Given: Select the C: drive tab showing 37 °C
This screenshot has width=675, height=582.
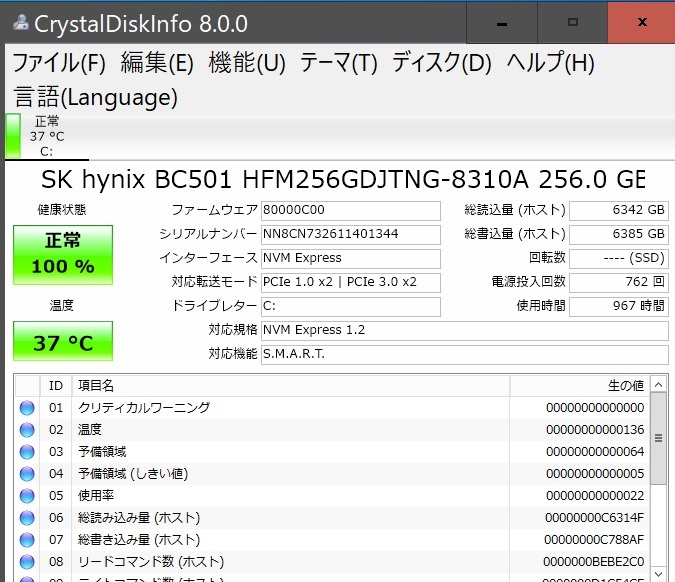Looking at the screenshot, I should click(46, 136).
